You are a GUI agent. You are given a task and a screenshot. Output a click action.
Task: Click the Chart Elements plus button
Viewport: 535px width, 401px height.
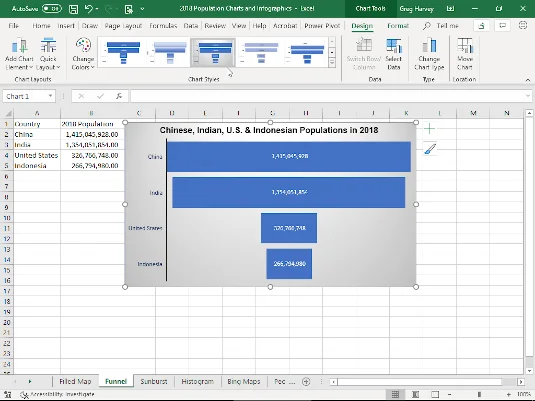point(430,129)
